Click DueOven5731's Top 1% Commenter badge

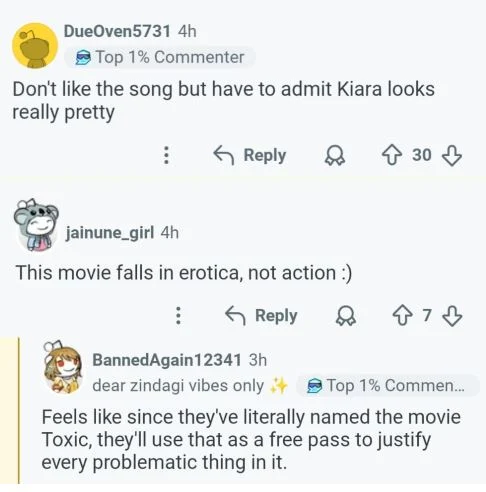pos(160,57)
